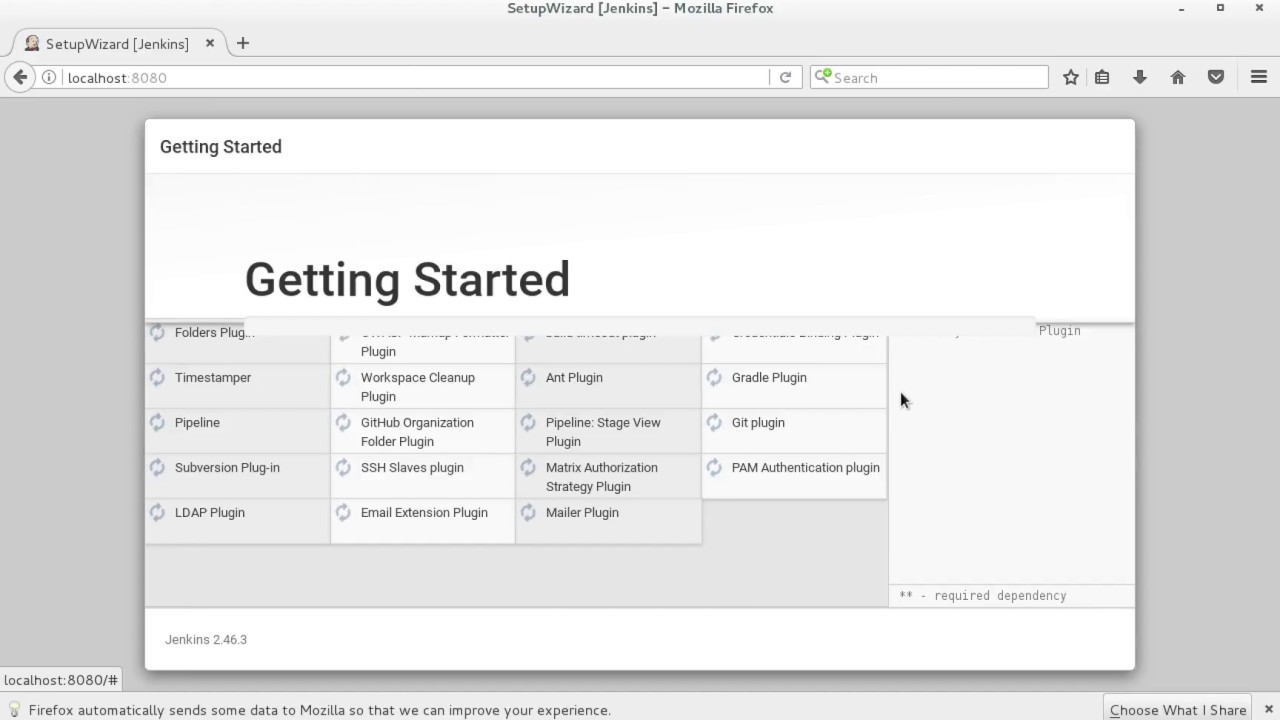
Task: Select the SetupWizard [Jenkins] tab
Action: pyautogui.click(x=117, y=43)
